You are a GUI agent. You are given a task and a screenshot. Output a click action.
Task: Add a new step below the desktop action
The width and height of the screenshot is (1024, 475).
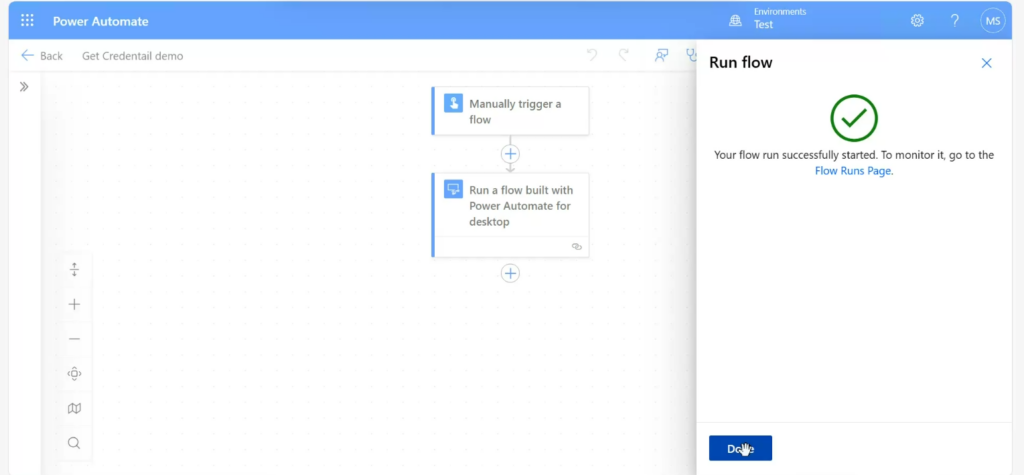click(510, 274)
